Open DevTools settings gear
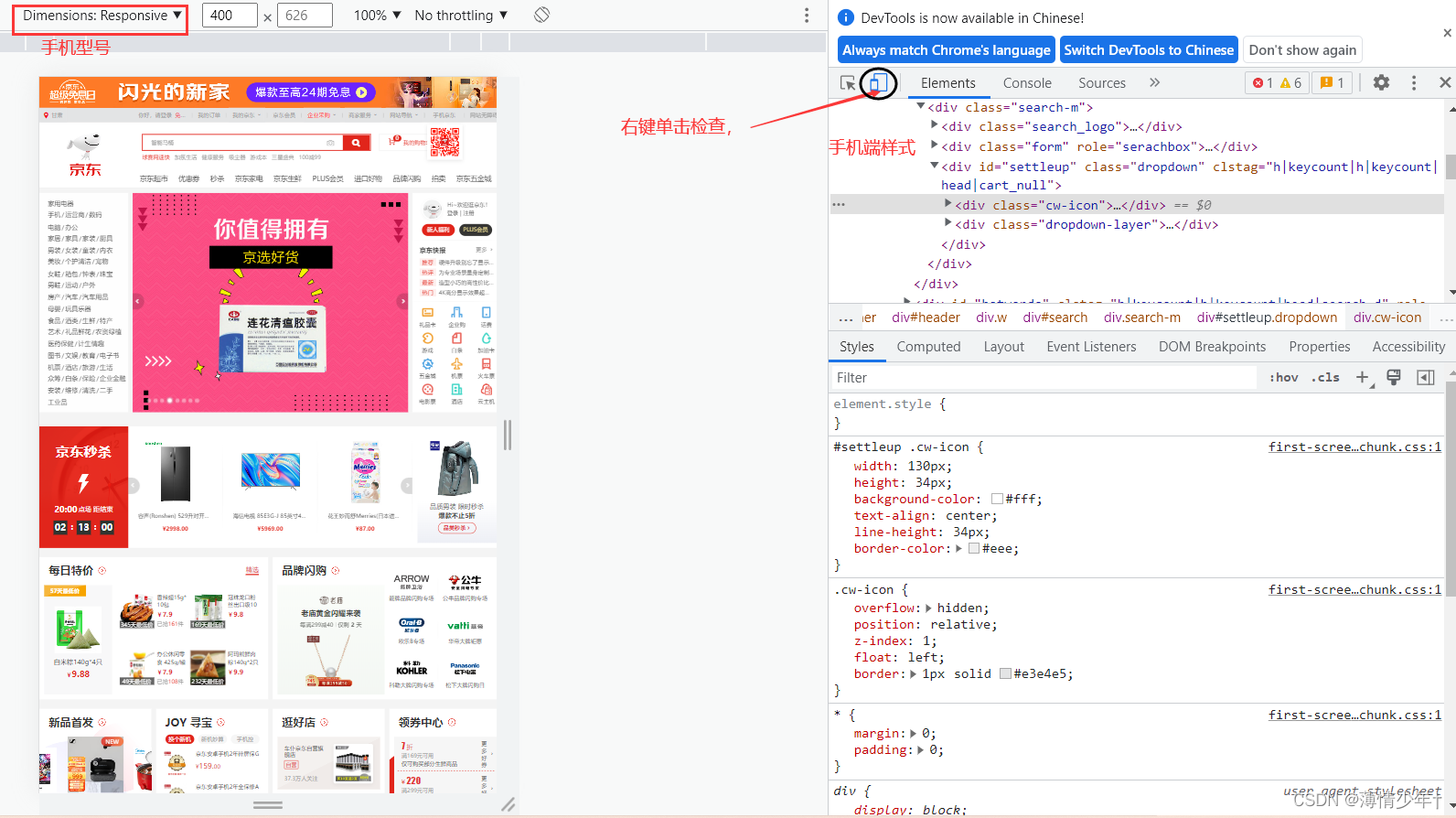 tap(1381, 82)
